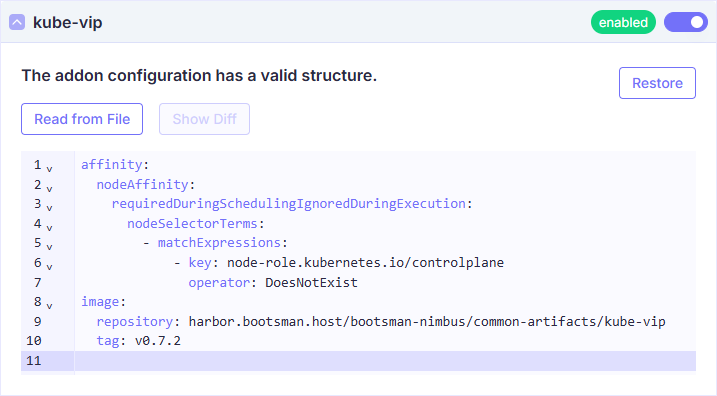This screenshot has width=717, height=396.
Task: Collapse nodeSelectorTerms fold arrow on line 4
Action: click(49, 227)
